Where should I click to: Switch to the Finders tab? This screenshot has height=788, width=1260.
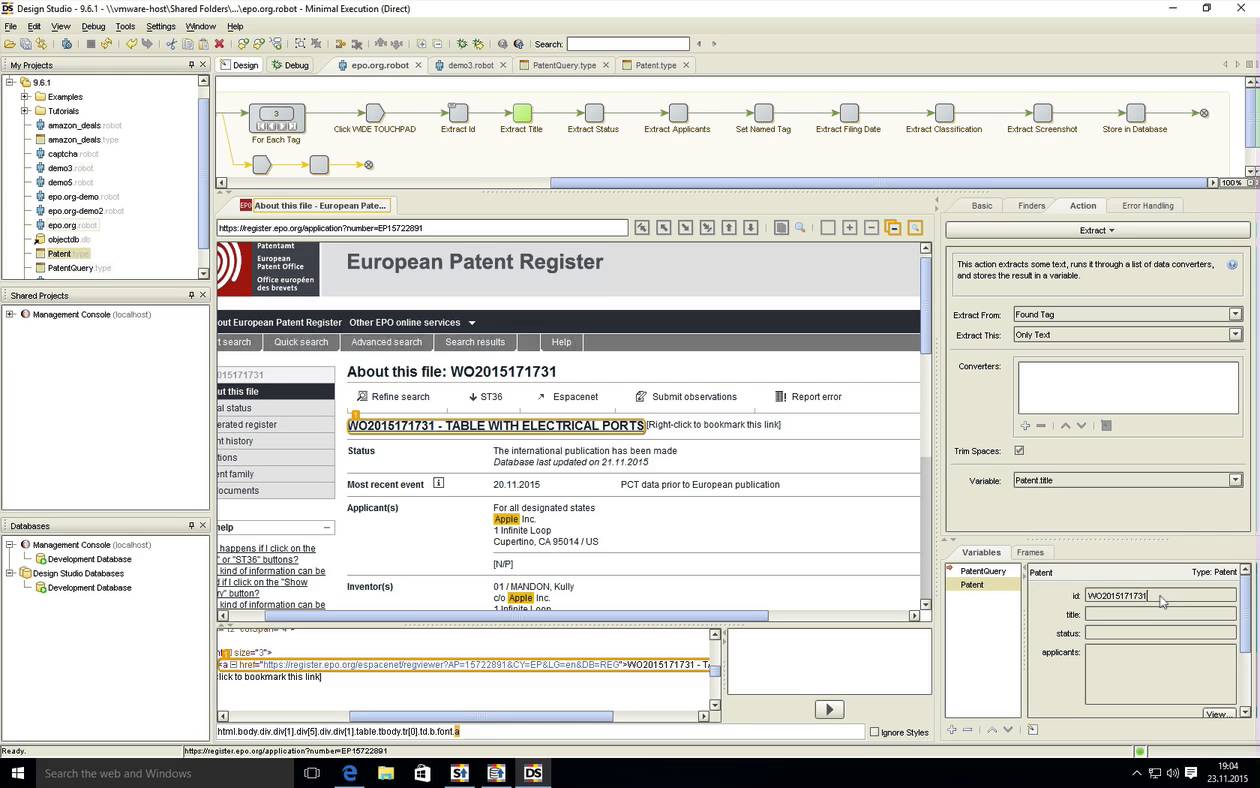tap(1031, 206)
